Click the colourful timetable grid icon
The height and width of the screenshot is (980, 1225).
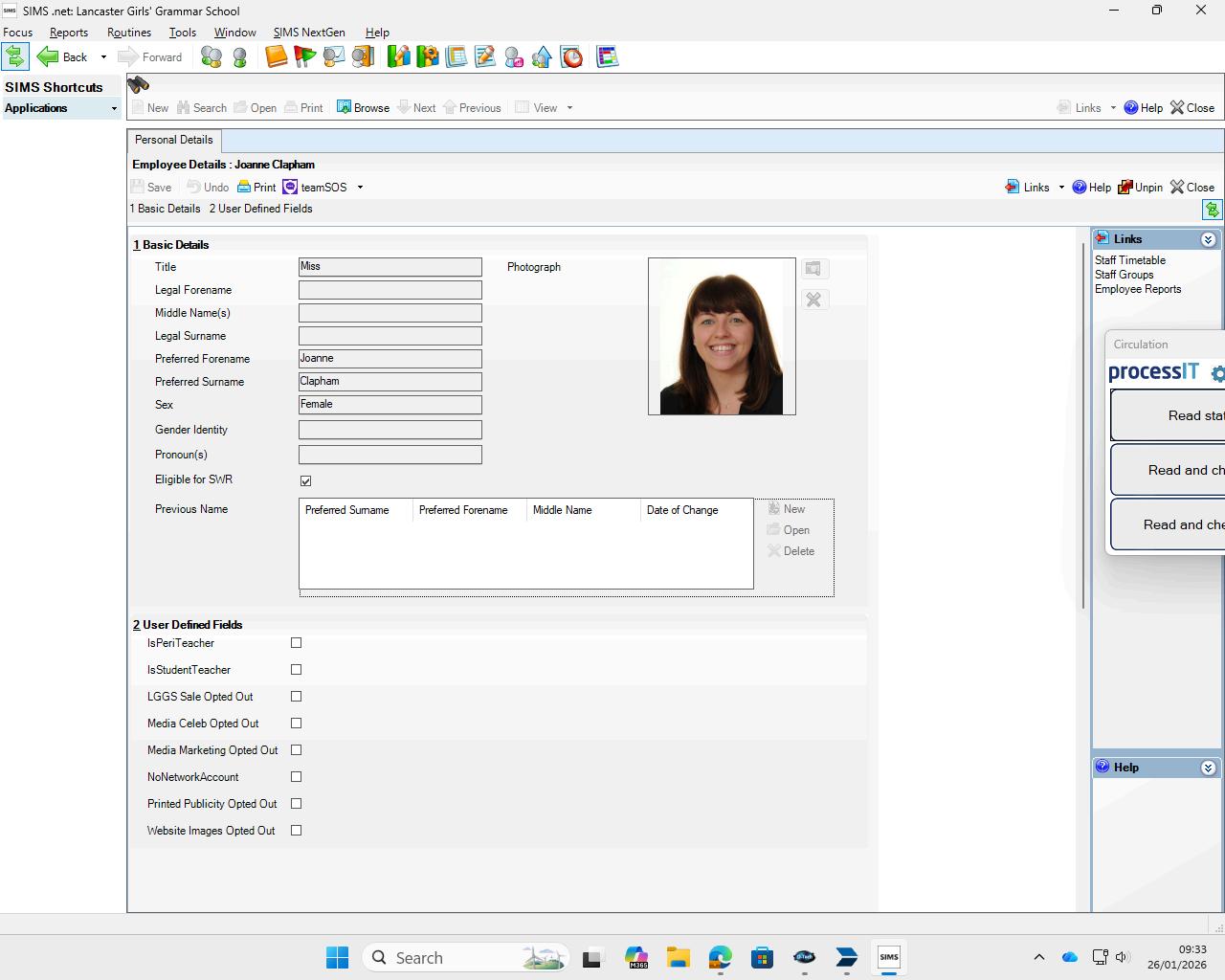click(607, 57)
